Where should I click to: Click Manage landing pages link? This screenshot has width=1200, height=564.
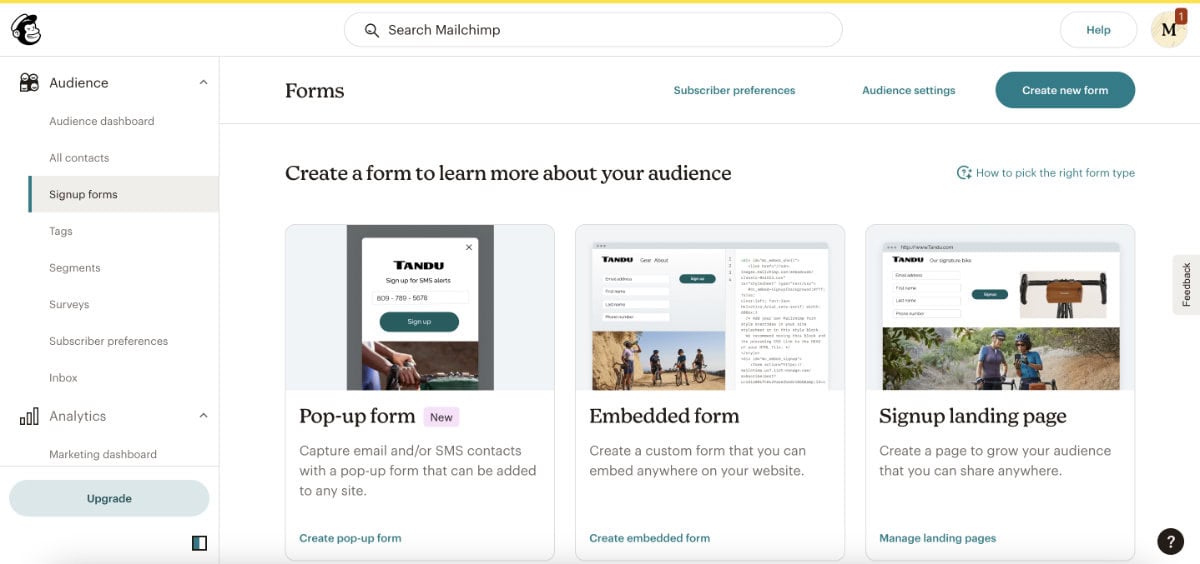[938, 538]
